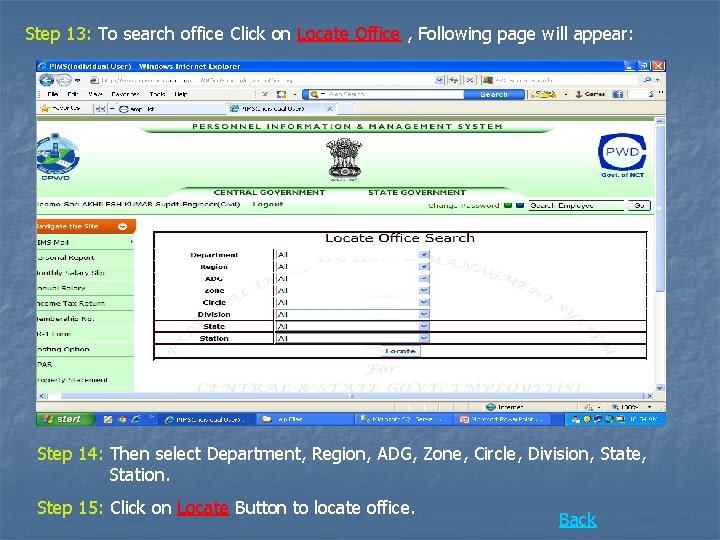Open the Help menu
Image resolution: width=720 pixels, height=540 pixels.
click(x=180, y=94)
